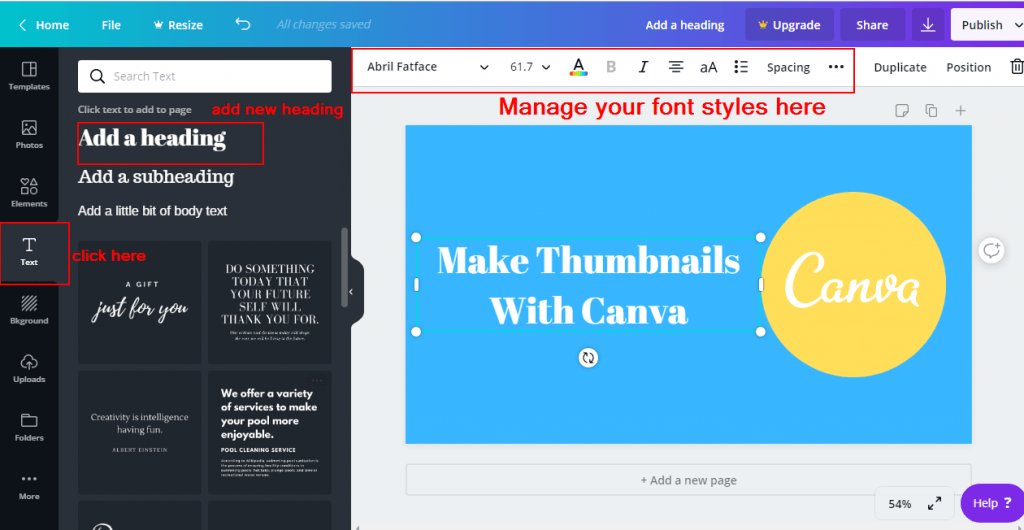Select the yellow Canva circle logo

(x=853, y=285)
